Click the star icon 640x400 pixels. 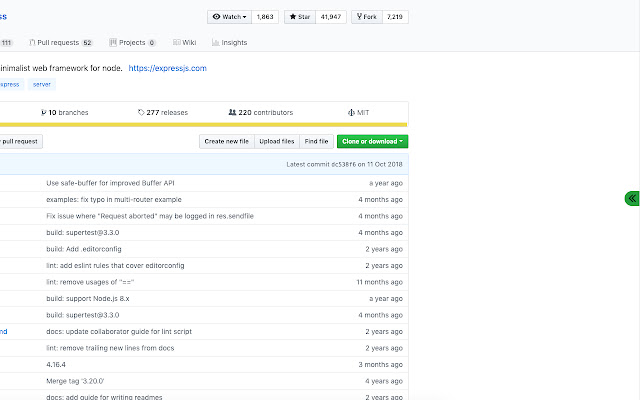pos(293,17)
